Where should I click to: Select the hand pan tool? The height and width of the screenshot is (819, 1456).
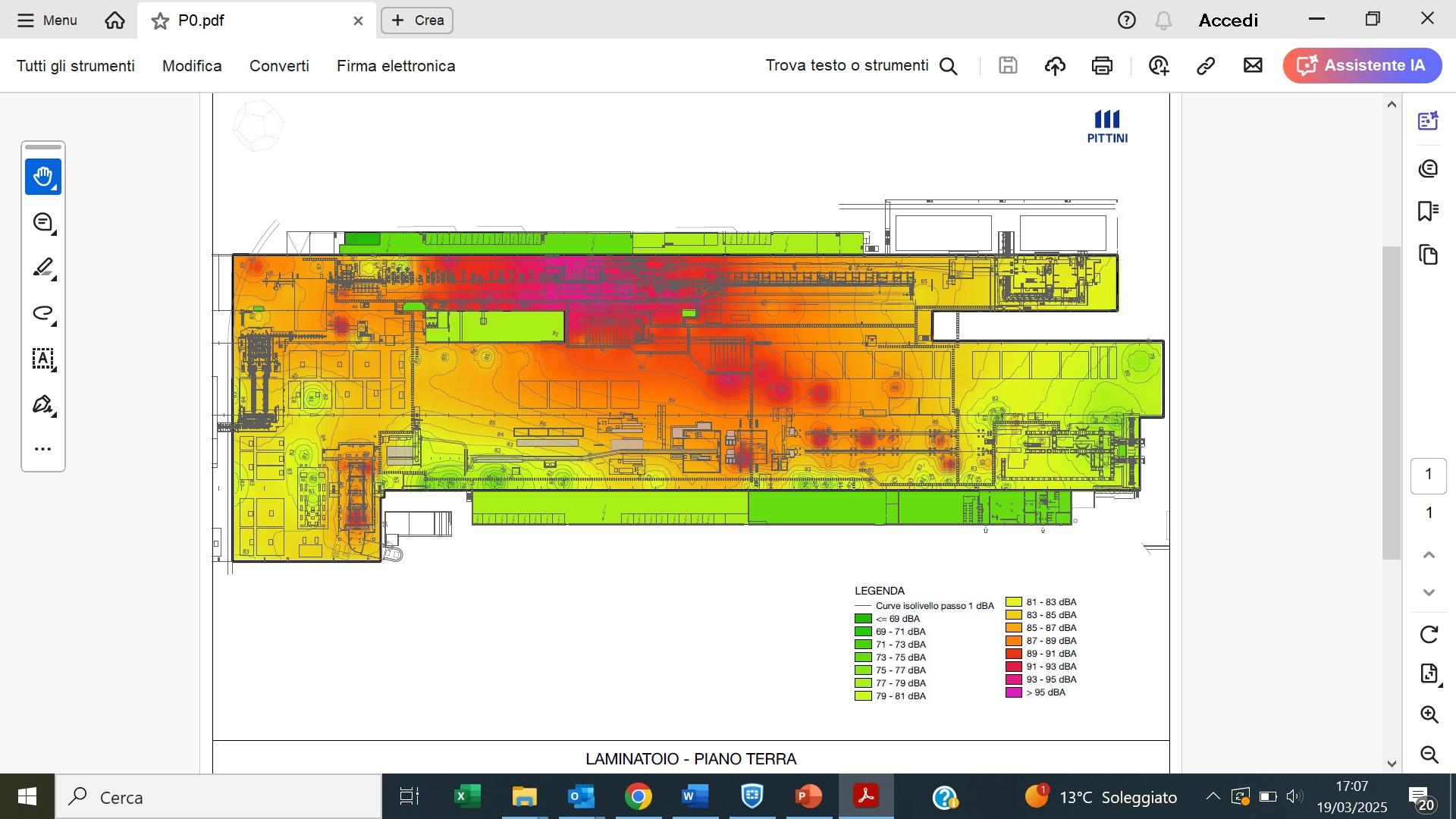click(43, 177)
